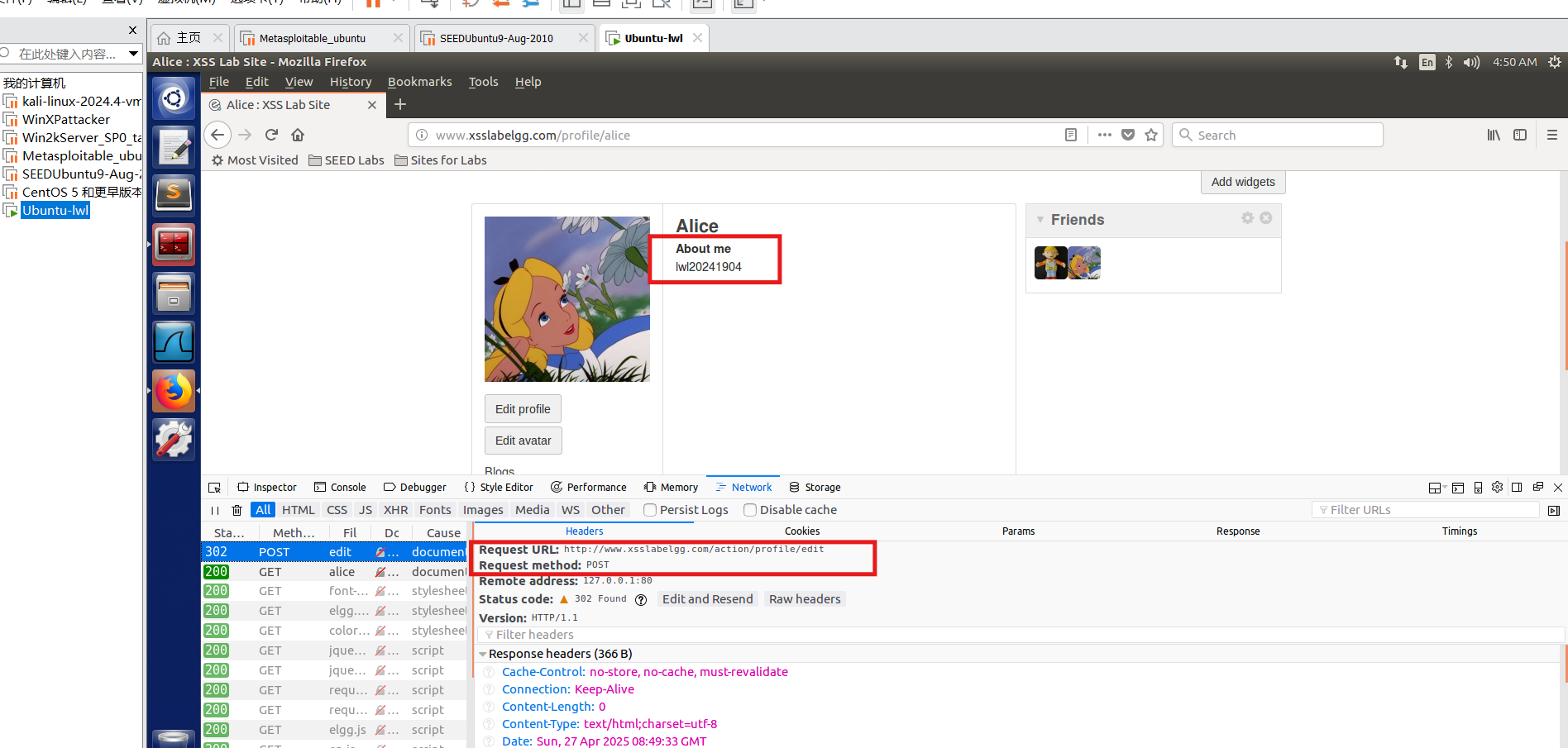This screenshot has width=1568, height=748.
Task: Open system settings tools in dock
Action: [174, 439]
